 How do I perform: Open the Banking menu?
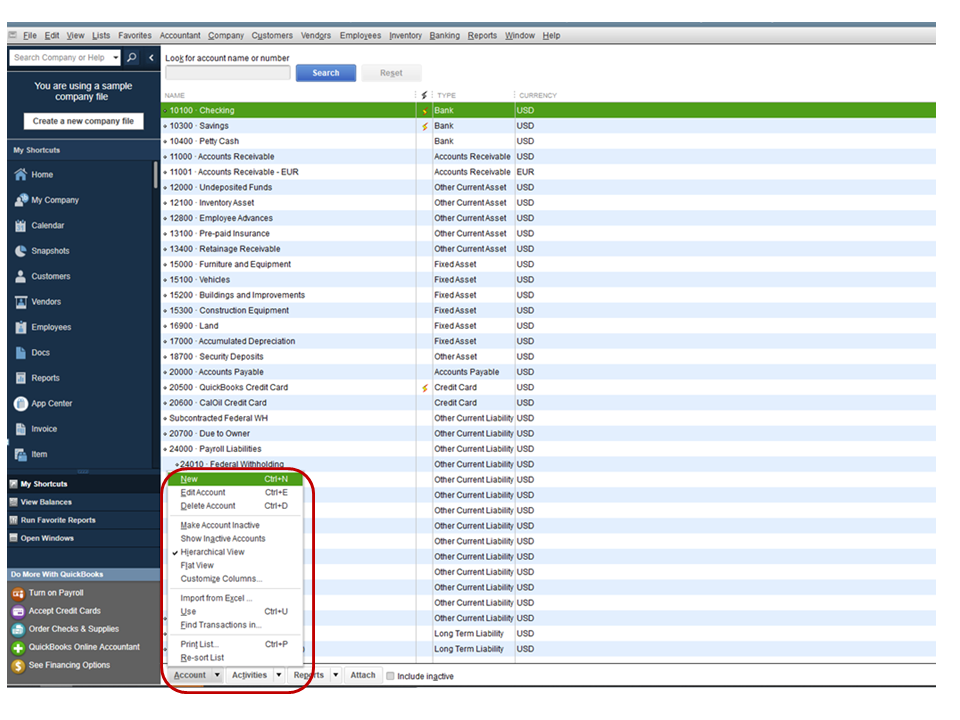coord(444,36)
